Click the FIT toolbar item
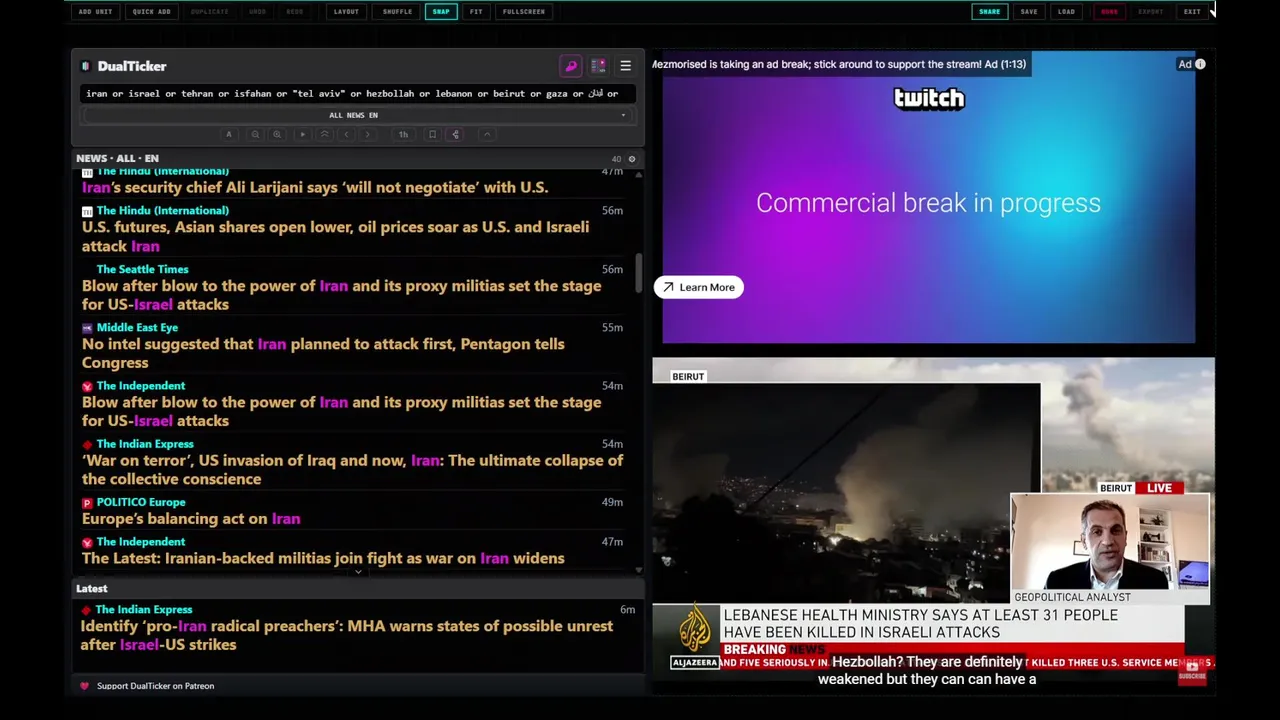Image resolution: width=1280 pixels, height=720 pixels. (x=476, y=12)
